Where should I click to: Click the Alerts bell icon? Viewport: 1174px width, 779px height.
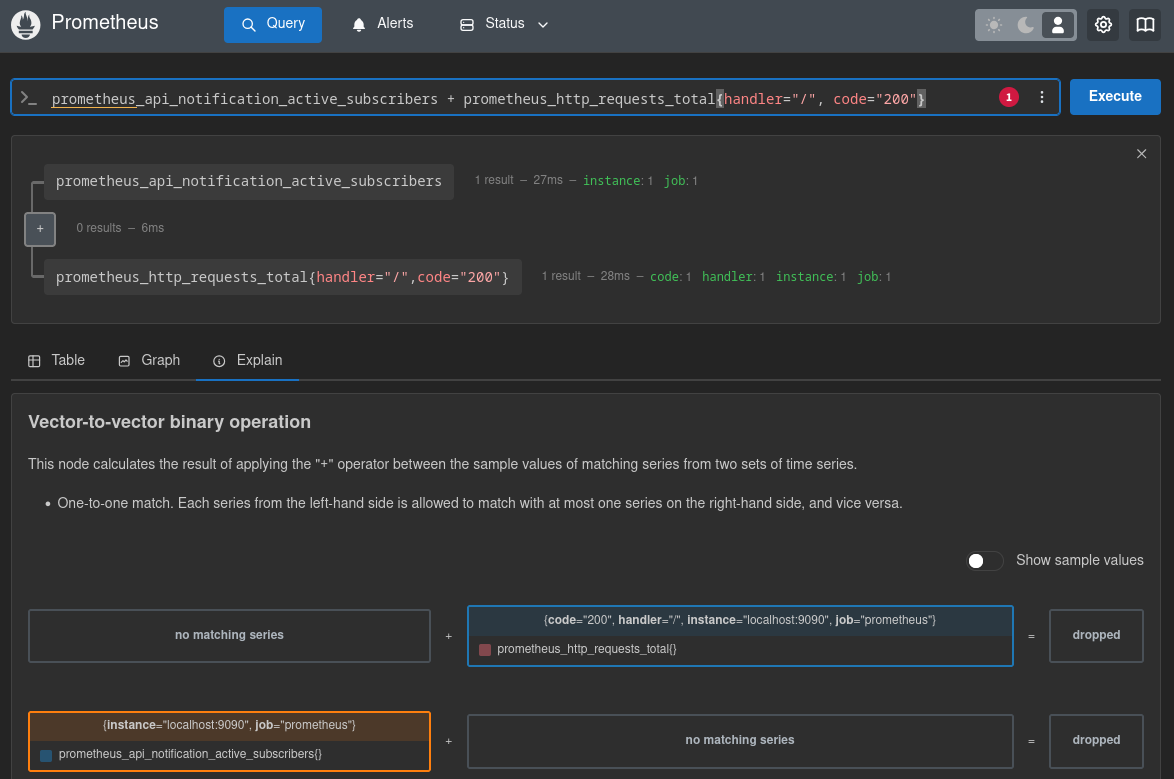pyautogui.click(x=359, y=25)
